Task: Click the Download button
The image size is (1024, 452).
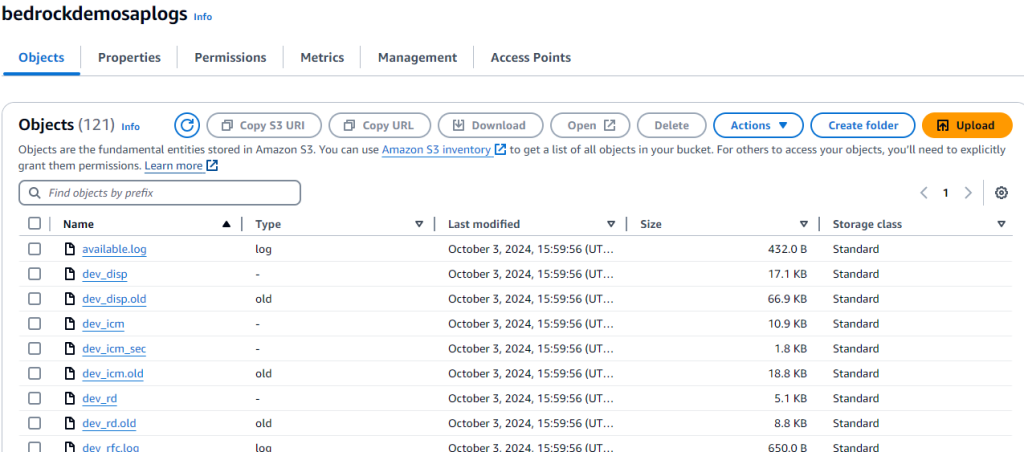Action: coord(490,125)
